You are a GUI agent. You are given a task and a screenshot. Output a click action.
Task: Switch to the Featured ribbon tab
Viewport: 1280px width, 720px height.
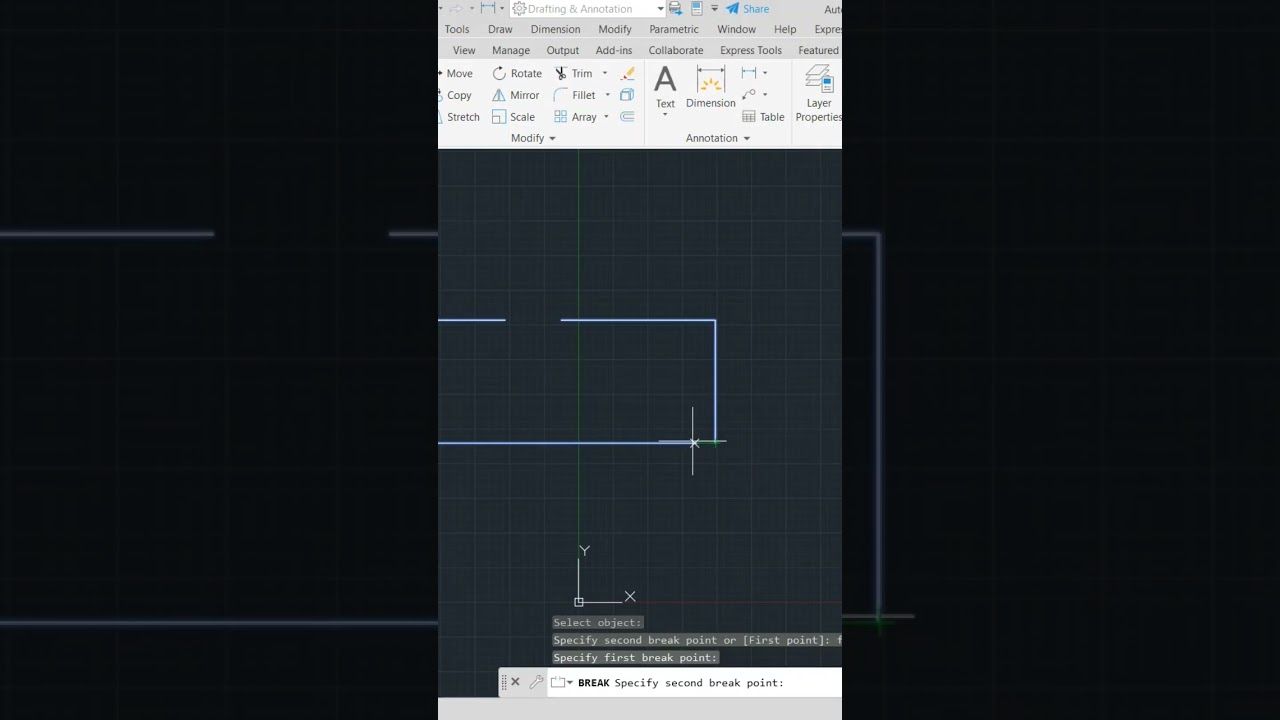[x=819, y=50]
